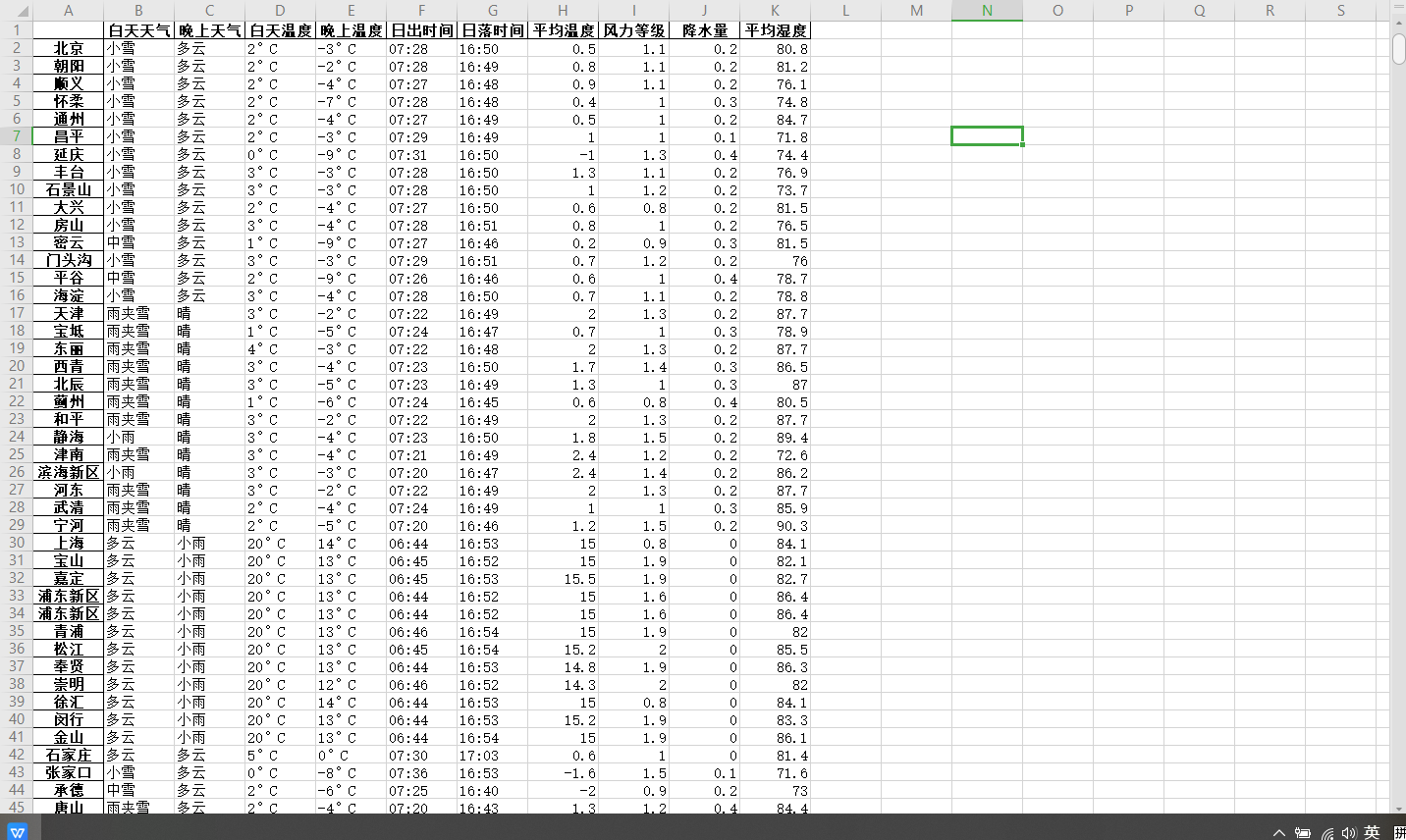
Task: Select the 降水量 header cell
Action: click(704, 30)
